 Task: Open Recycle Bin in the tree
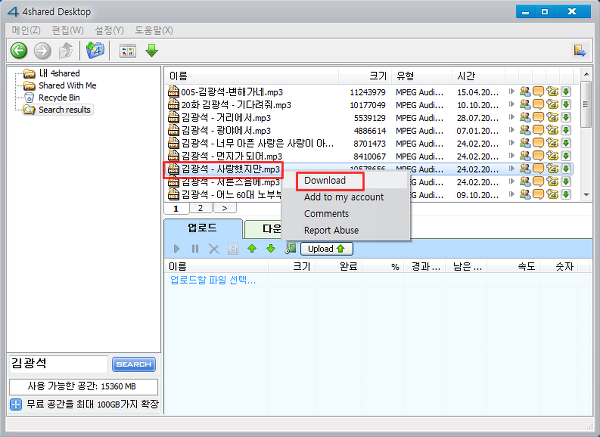coord(59,98)
